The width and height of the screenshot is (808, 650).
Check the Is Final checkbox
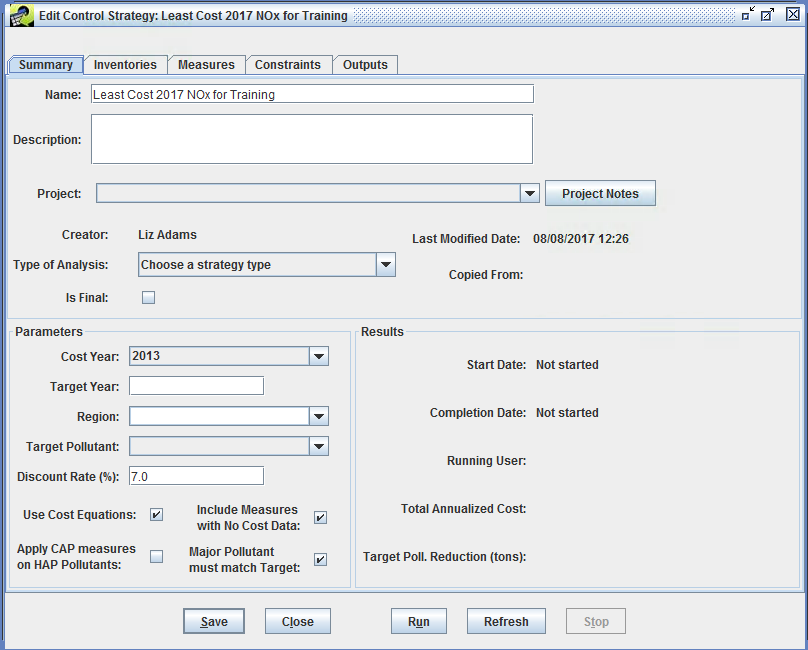coord(148,297)
